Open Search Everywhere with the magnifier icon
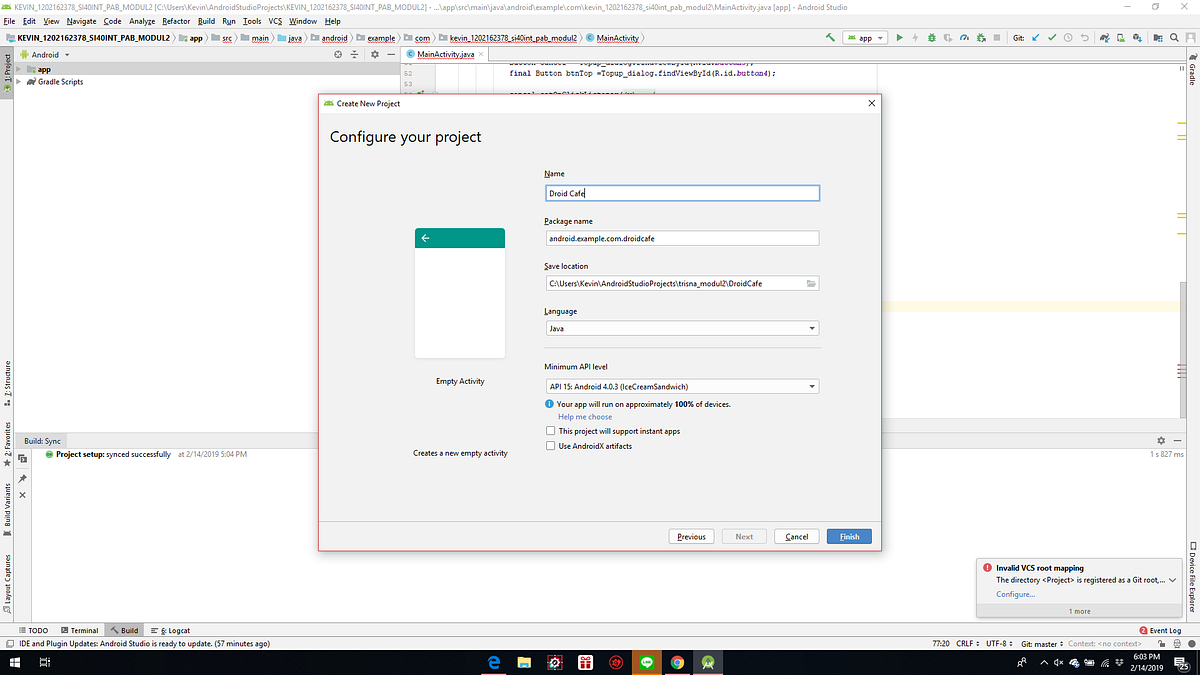The height and width of the screenshot is (675, 1200). click(x=1174, y=37)
